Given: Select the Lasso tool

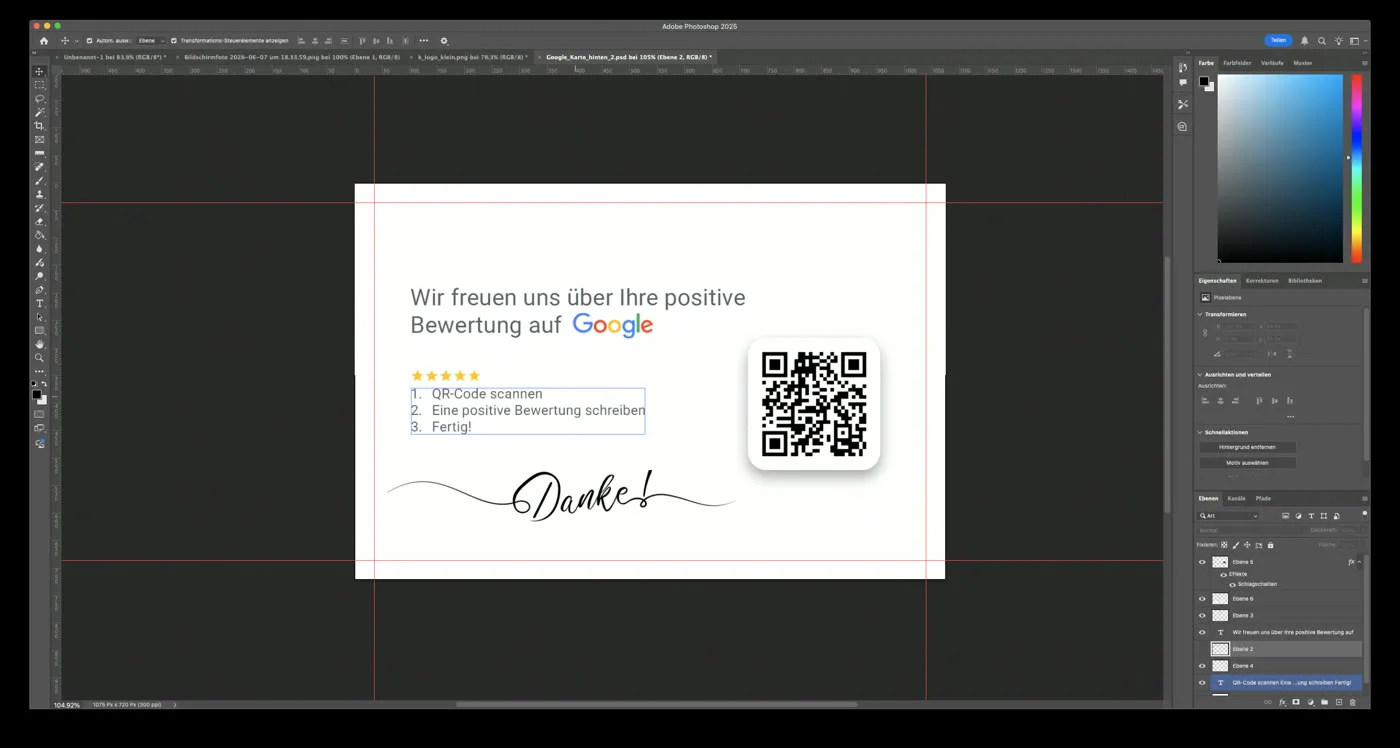Looking at the screenshot, I should coord(40,99).
